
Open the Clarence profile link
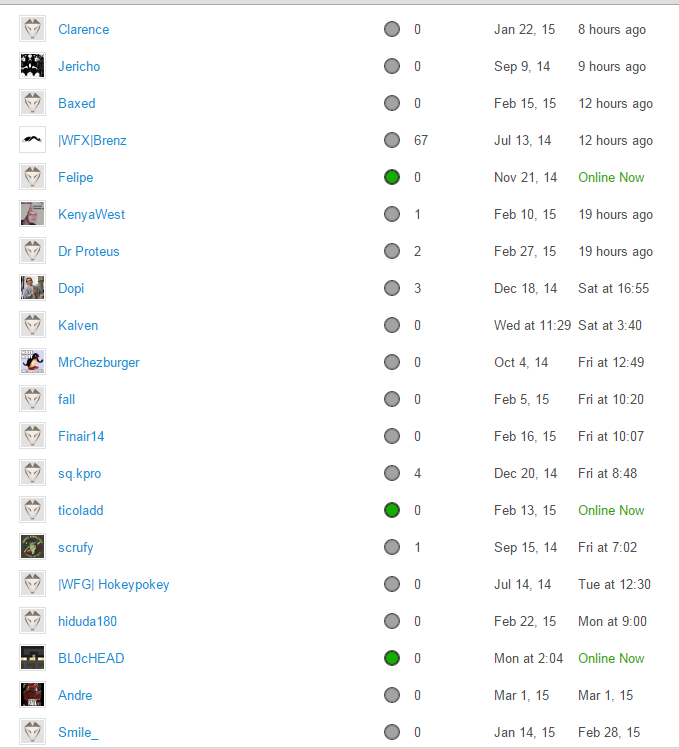pyautogui.click(x=84, y=30)
